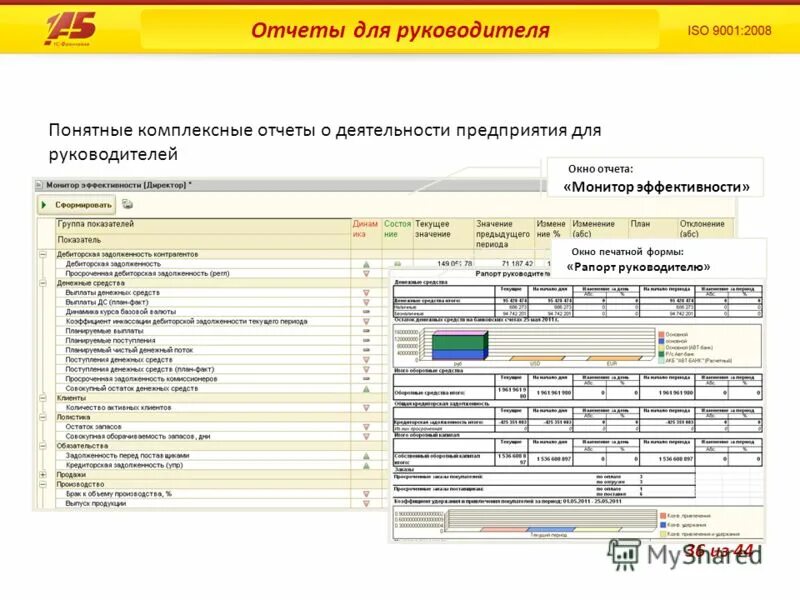
Task: Click the green run arrow on Сформировать
Action: [44, 203]
